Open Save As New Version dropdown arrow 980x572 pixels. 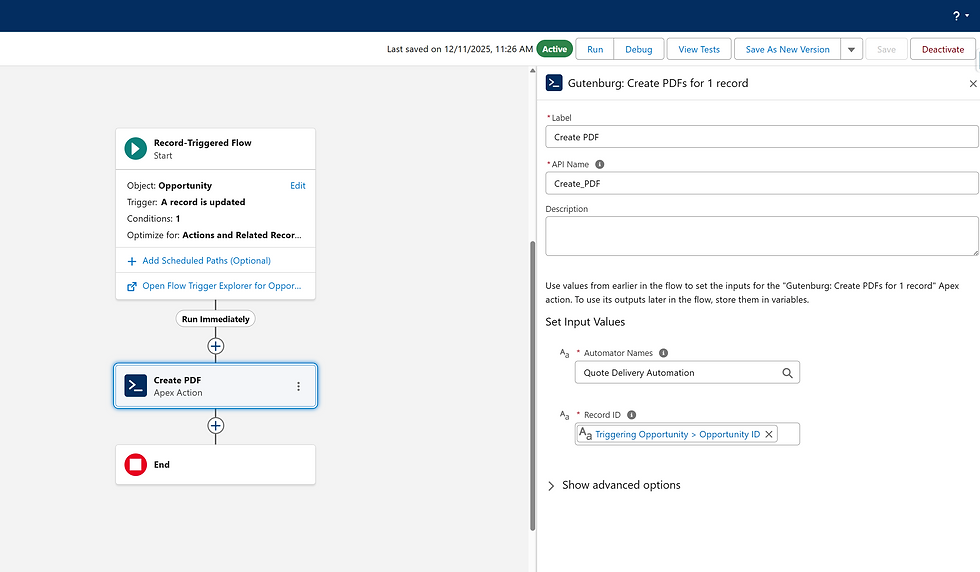851,49
